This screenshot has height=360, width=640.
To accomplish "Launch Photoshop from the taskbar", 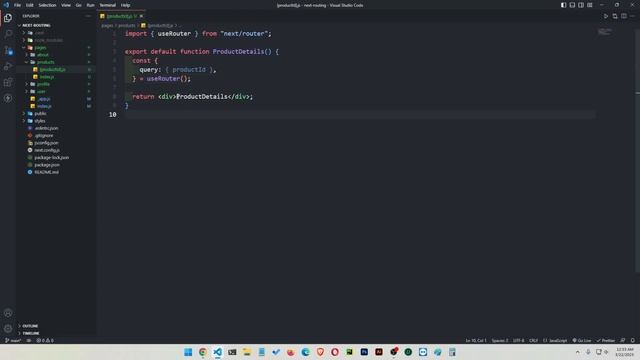I will 364,352.
